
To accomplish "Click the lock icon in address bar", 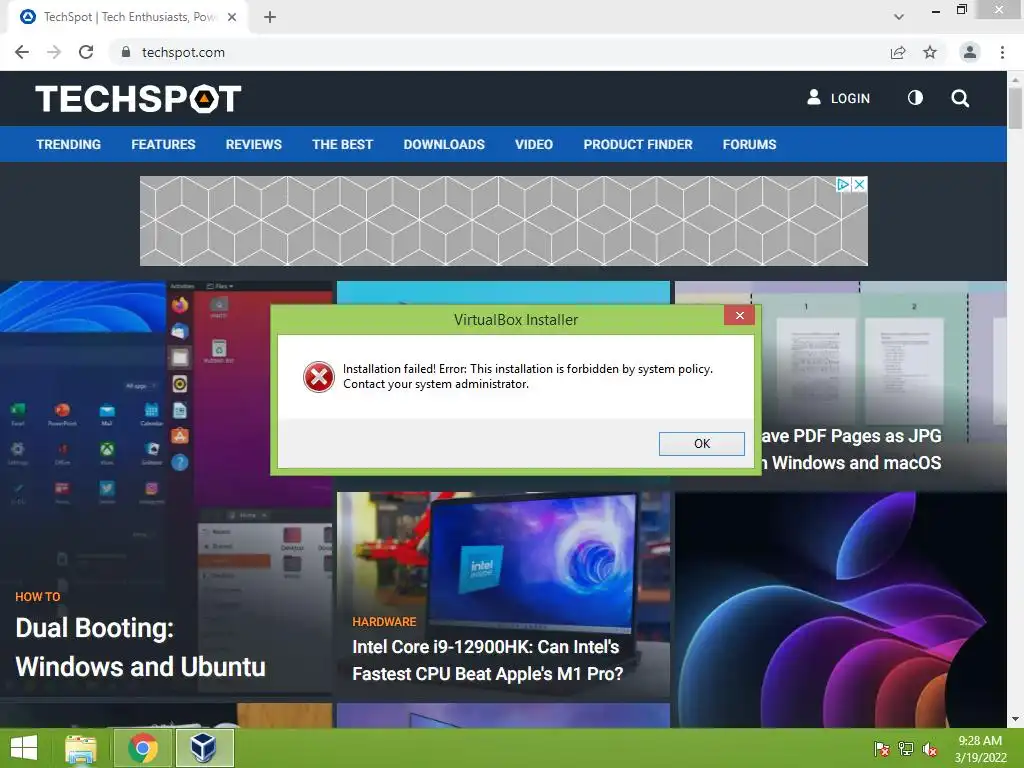I will pos(125,52).
